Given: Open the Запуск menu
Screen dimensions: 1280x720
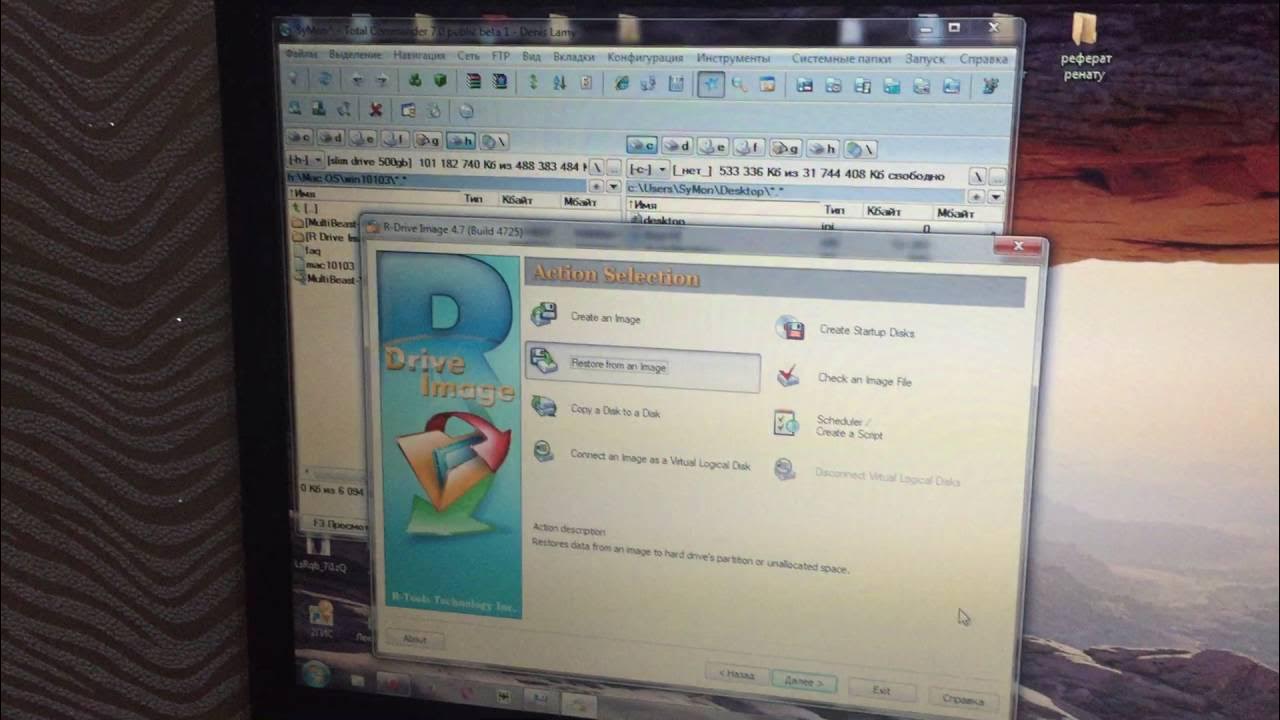Looking at the screenshot, I should 924,59.
